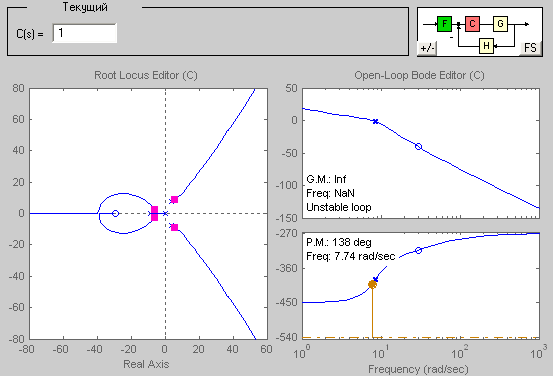Click the orange phase margin marker dot

click(372, 284)
